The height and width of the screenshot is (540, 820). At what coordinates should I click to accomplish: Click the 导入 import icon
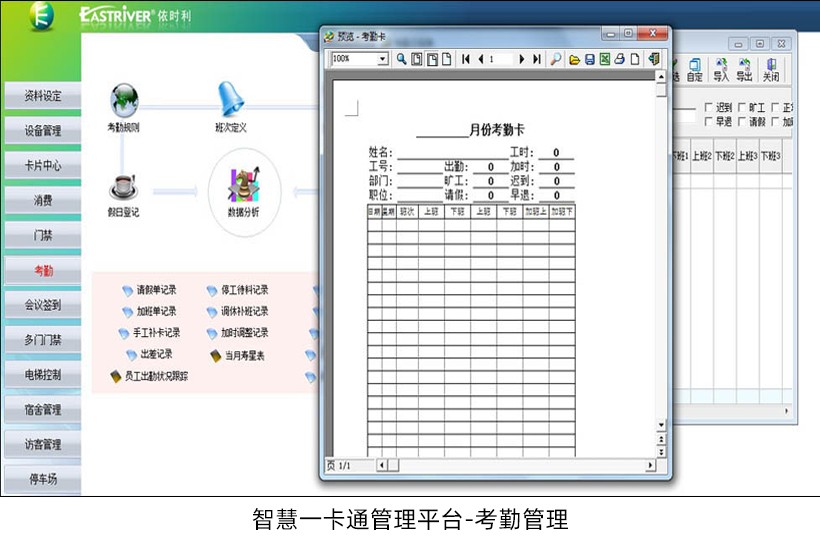[x=720, y=69]
